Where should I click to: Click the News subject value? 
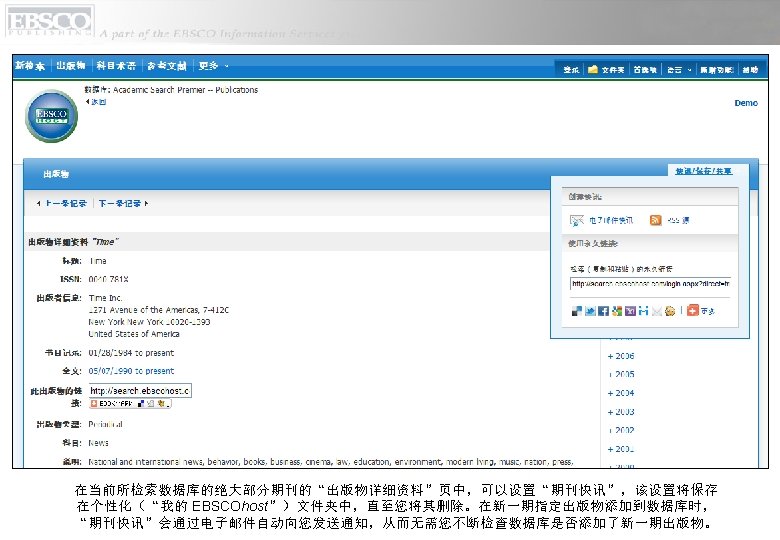point(98,443)
